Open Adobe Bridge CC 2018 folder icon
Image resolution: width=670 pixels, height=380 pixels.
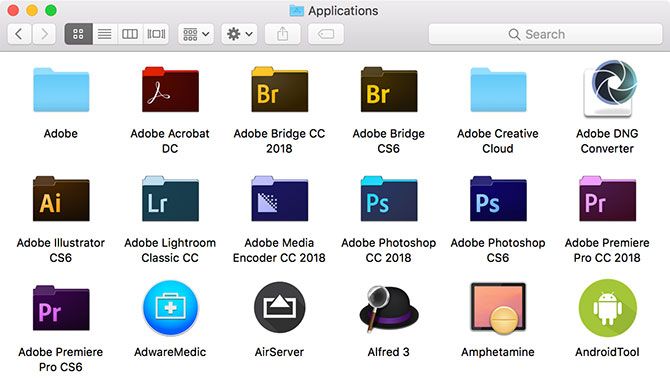(279, 89)
